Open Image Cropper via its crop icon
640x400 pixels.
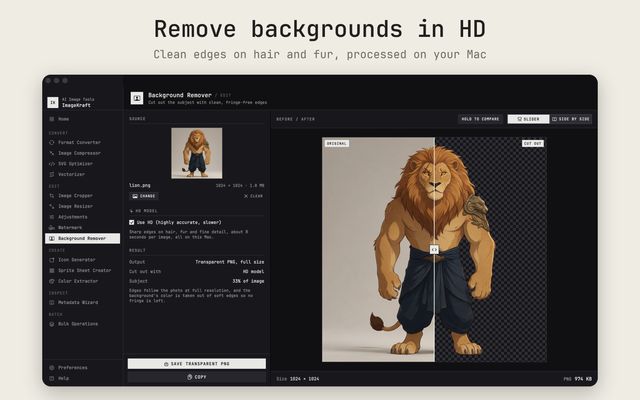[x=52, y=196]
